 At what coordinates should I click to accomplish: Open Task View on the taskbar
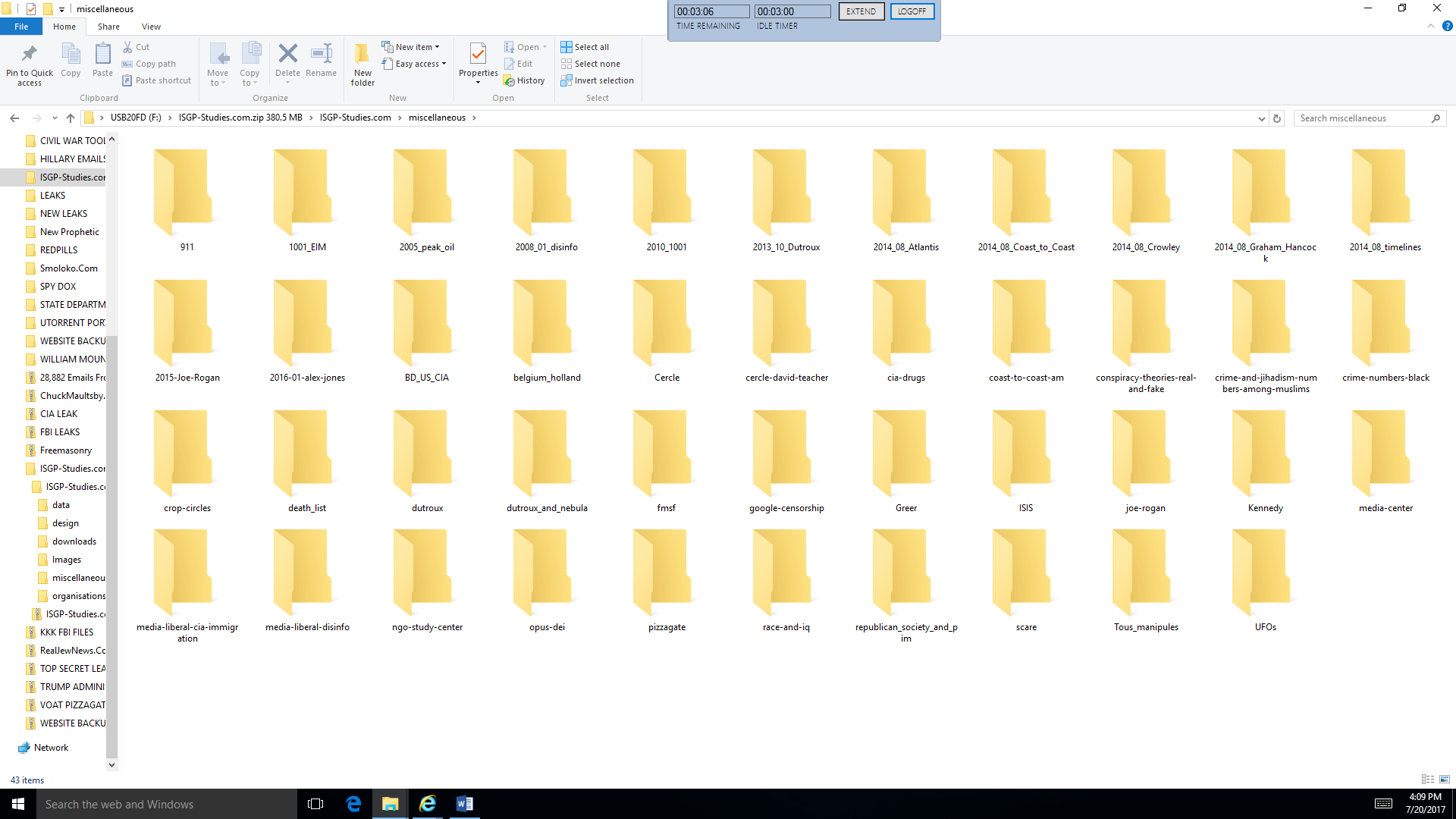[x=315, y=804]
